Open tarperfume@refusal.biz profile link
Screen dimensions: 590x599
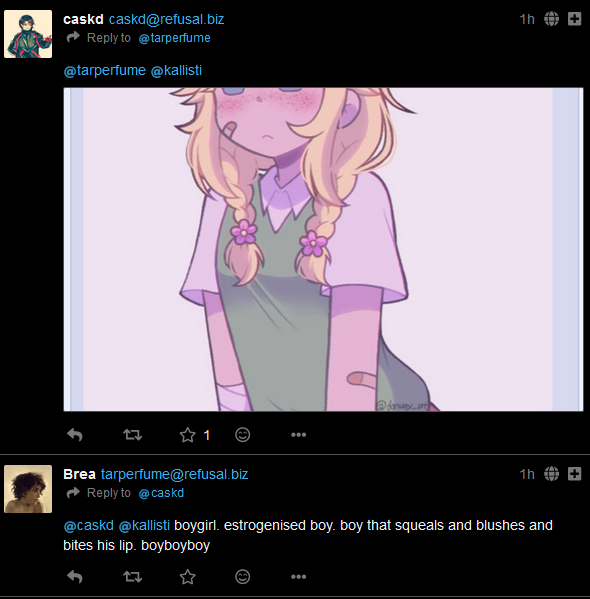coord(175,474)
